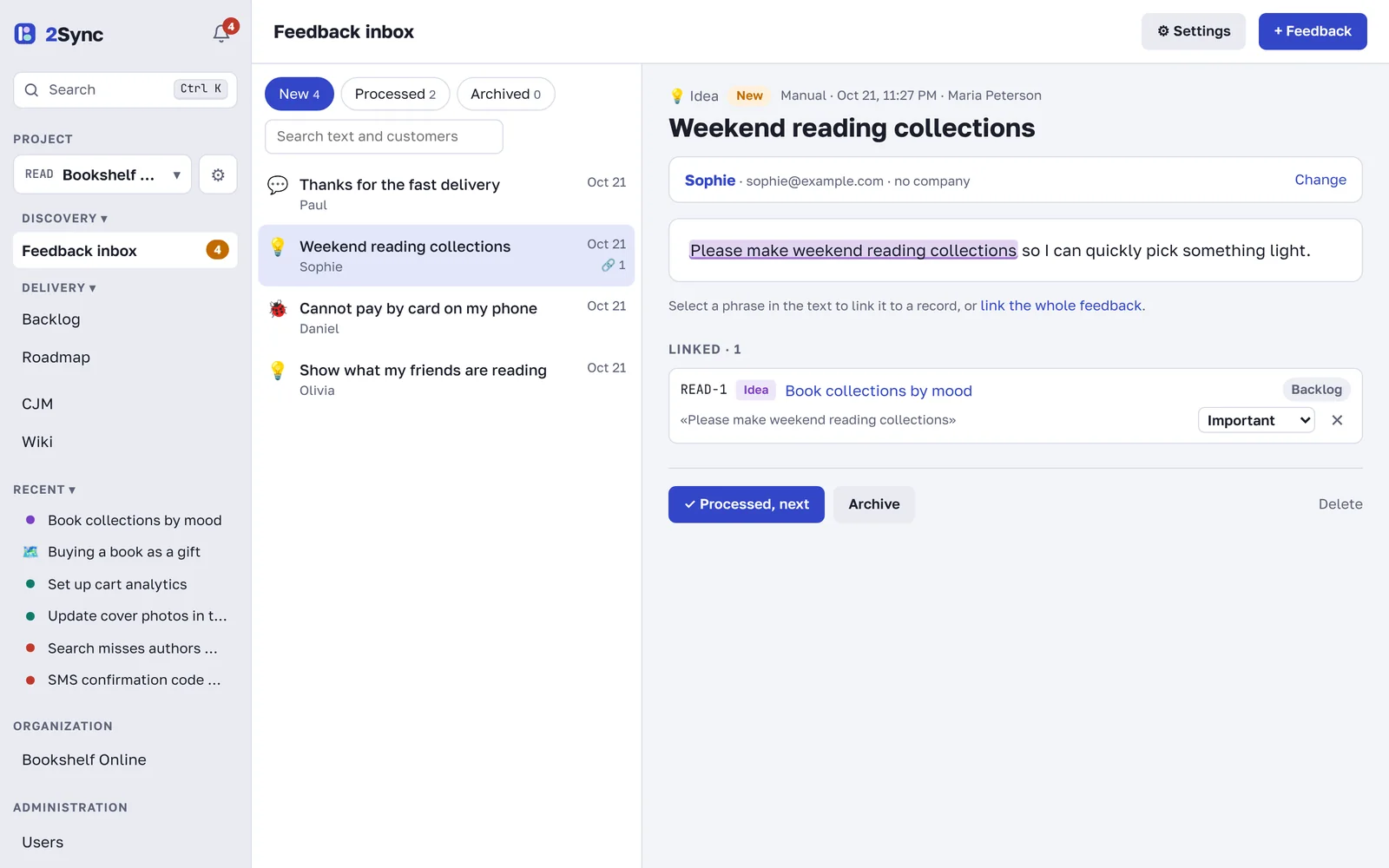Click the bug icon on Cannot pay by card

[x=278, y=308]
